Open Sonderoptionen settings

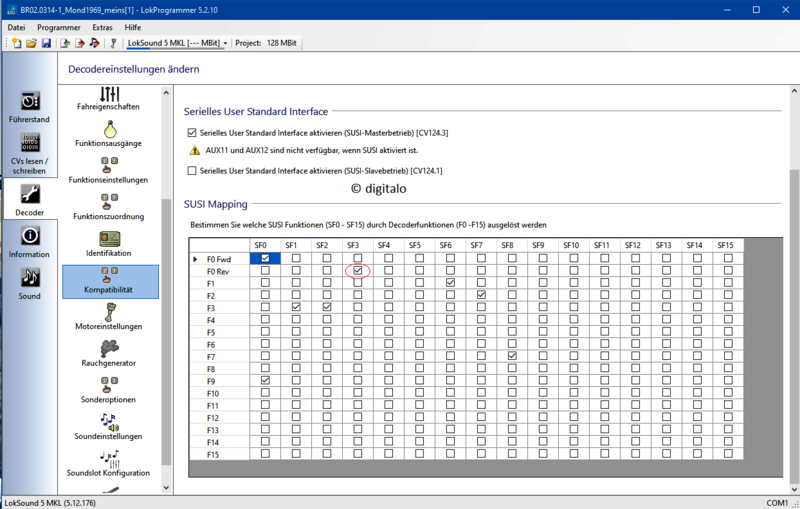(108, 390)
